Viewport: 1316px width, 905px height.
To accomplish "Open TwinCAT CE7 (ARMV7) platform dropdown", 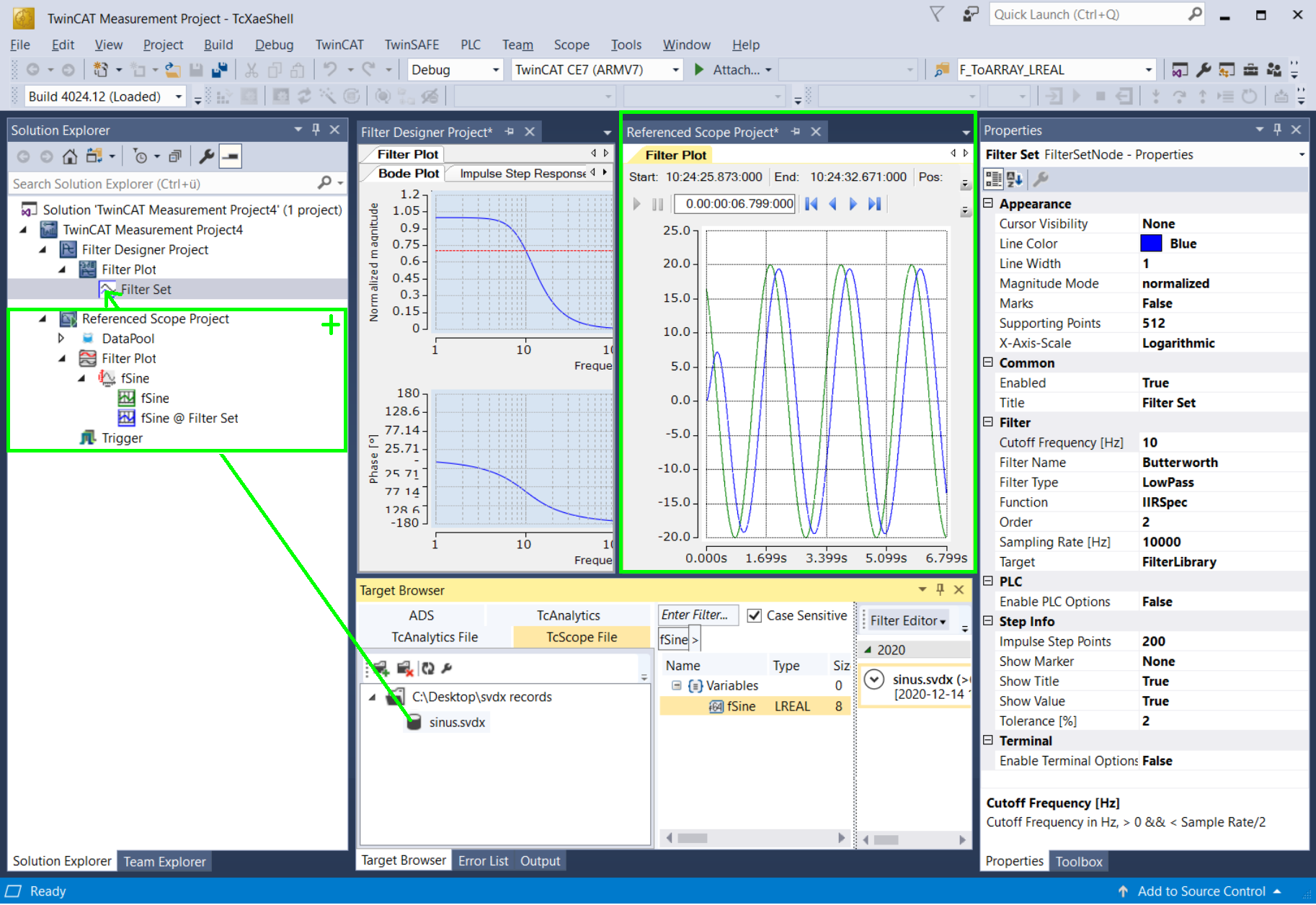I will (x=675, y=70).
